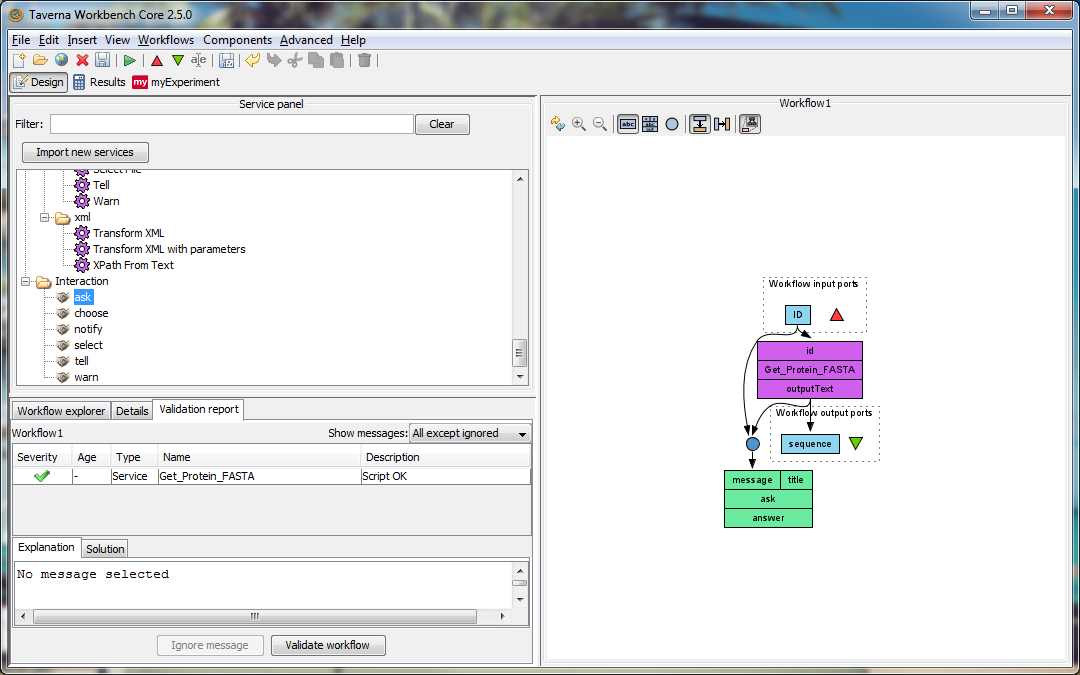Run the workflow with the green play icon
Screen dimensions: 1080x675
[x=129, y=61]
